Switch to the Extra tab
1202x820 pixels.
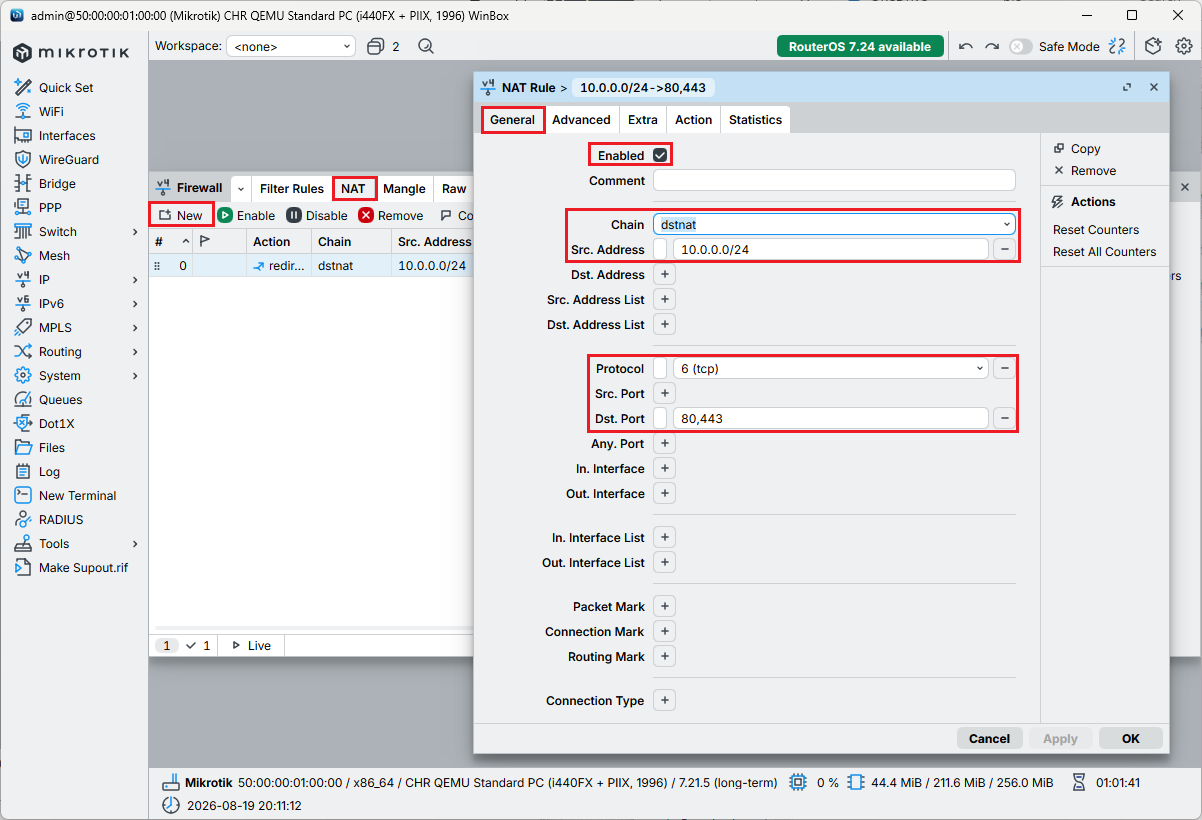(643, 119)
